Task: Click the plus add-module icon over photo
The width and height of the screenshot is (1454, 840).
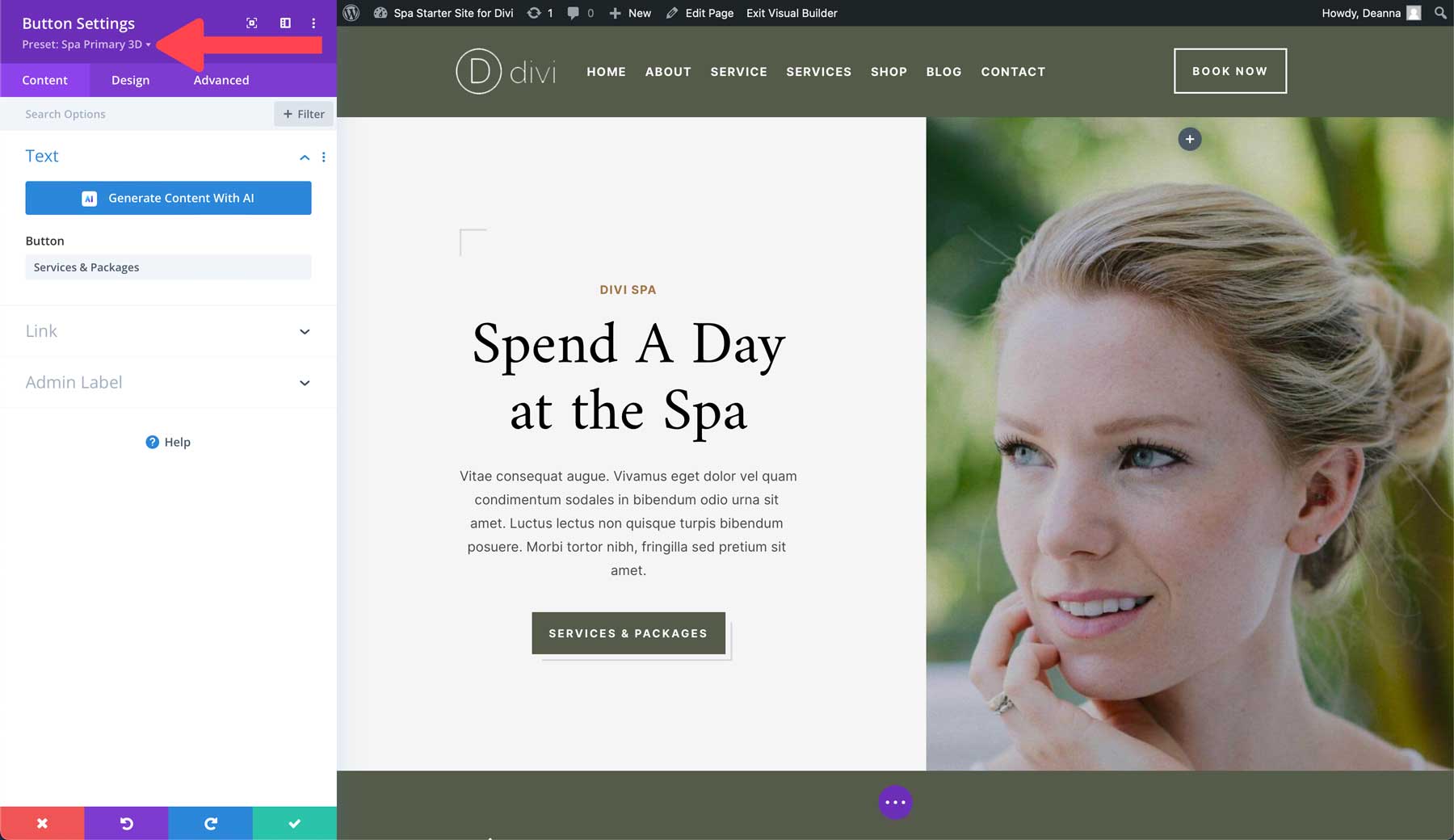Action: 1189,139
